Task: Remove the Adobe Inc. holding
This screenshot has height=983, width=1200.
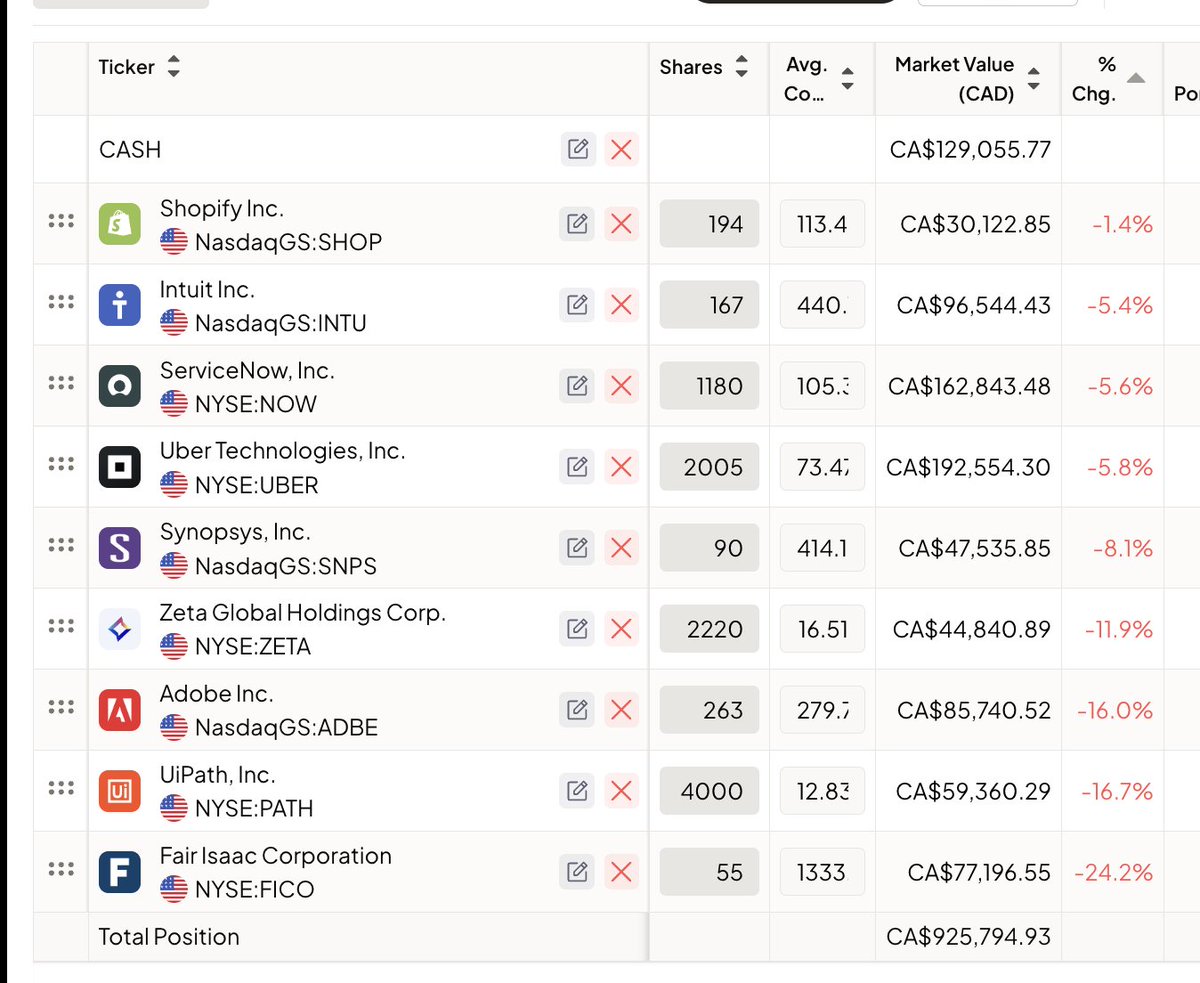Action: point(621,710)
